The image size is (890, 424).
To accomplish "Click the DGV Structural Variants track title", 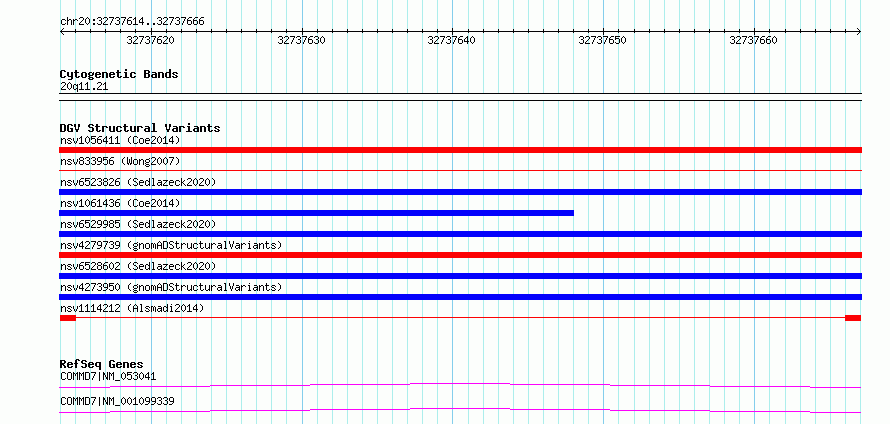I will [x=140, y=128].
